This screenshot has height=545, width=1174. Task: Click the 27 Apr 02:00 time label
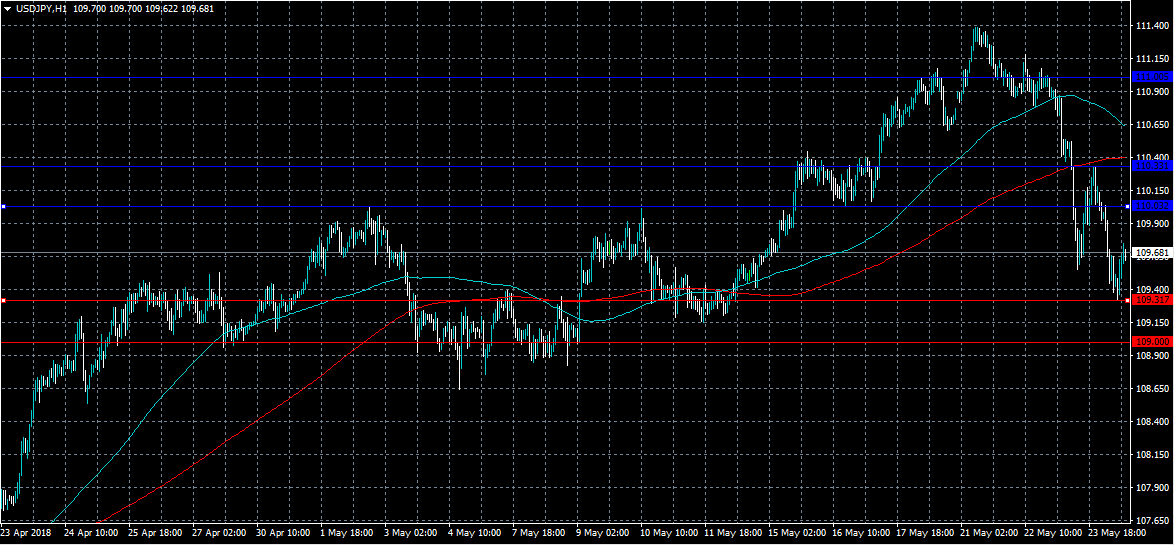click(220, 533)
